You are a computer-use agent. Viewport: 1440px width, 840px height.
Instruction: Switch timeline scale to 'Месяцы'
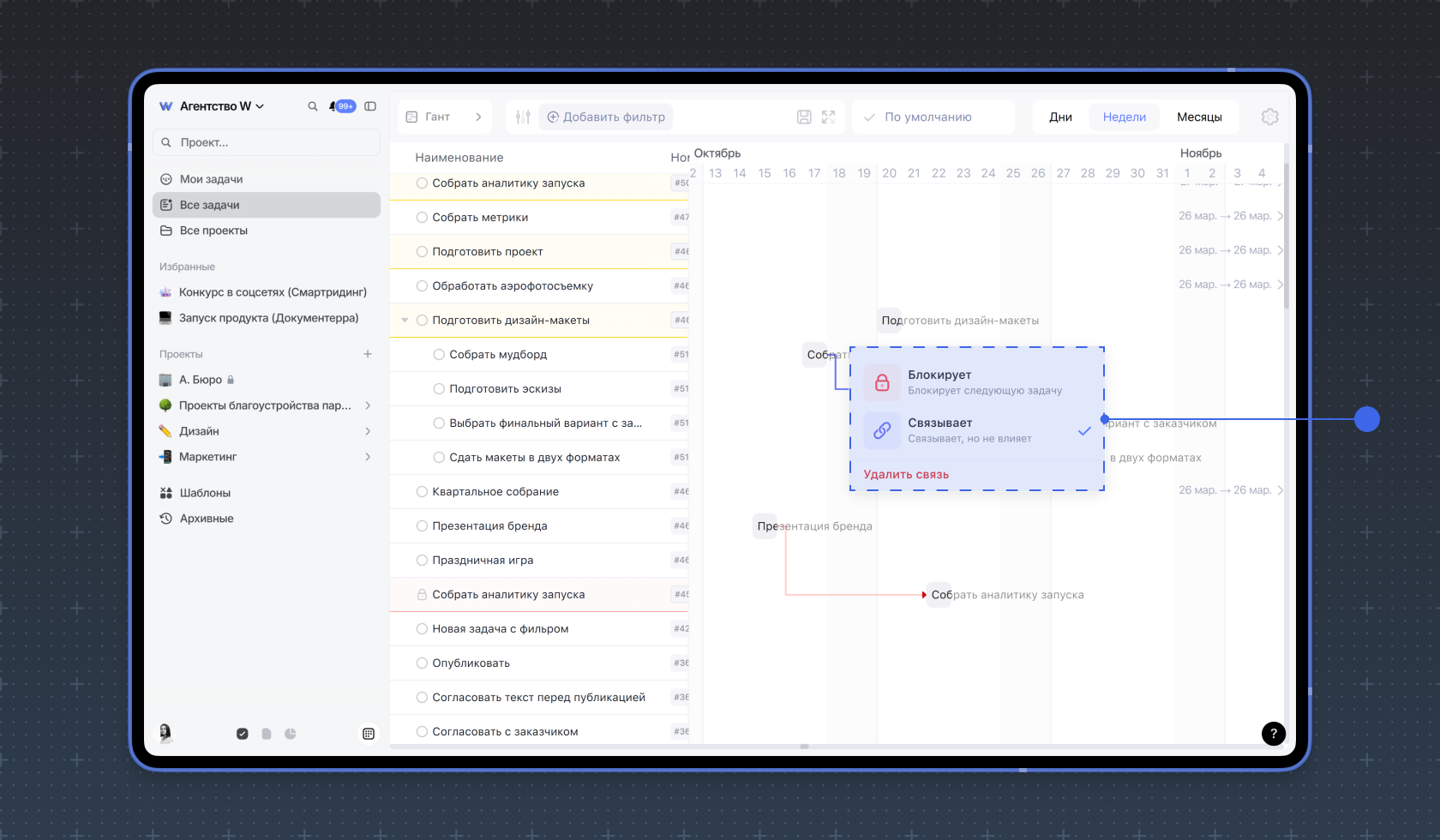point(1198,117)
